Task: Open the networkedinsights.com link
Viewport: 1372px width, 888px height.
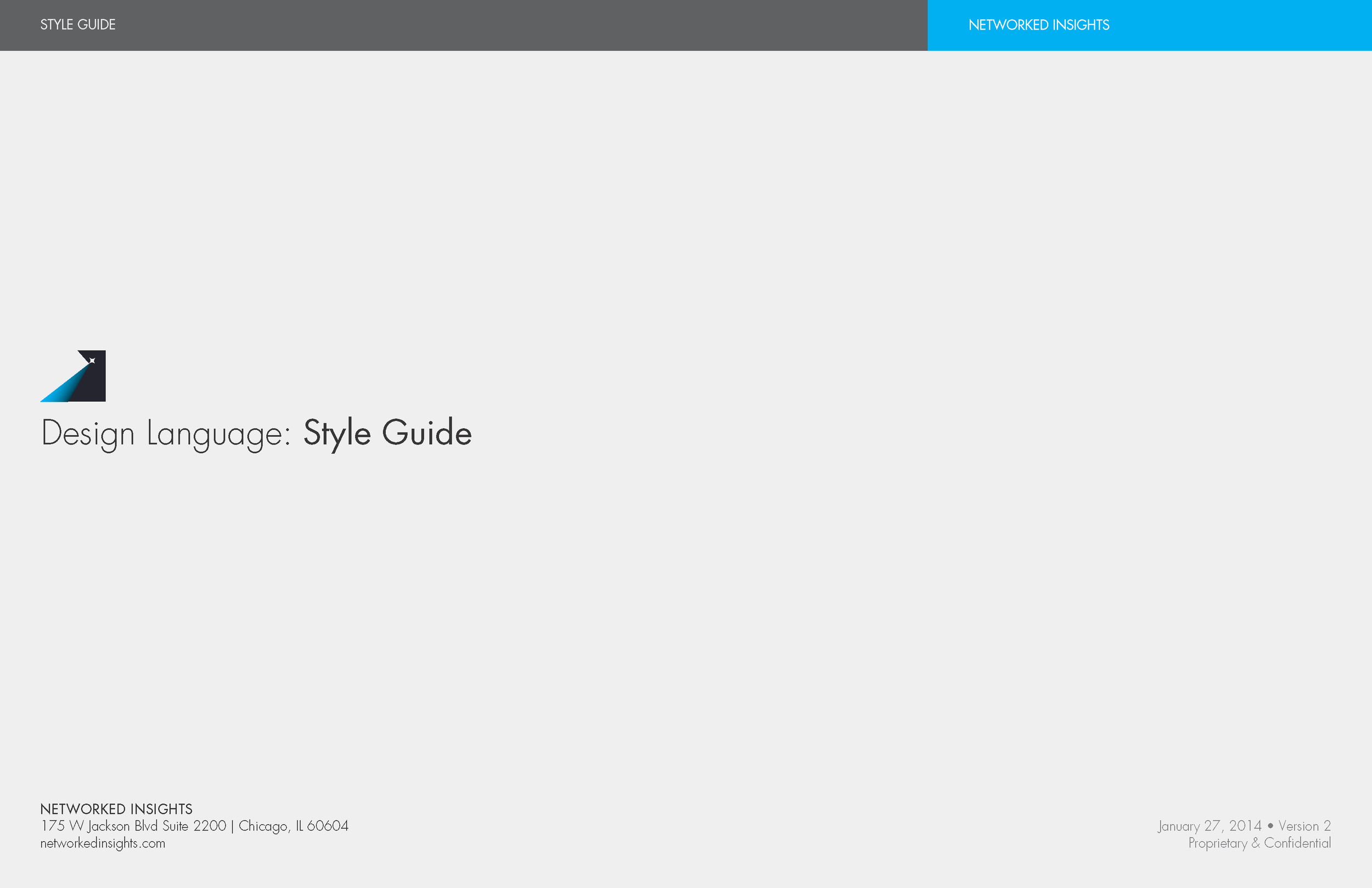Action: click(x=103, y=843)
